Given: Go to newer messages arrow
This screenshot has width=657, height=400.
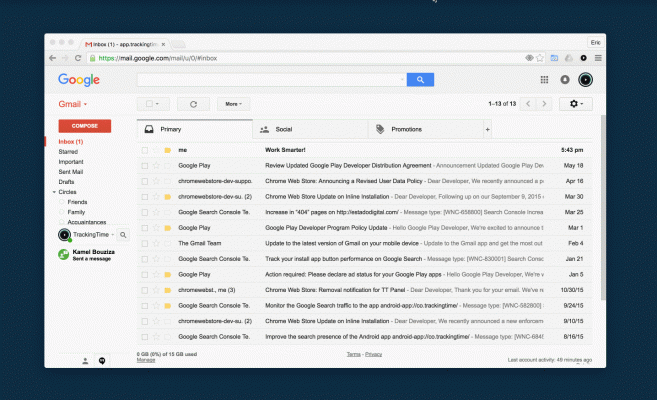Looking at the screenshot, I should 528,103.
